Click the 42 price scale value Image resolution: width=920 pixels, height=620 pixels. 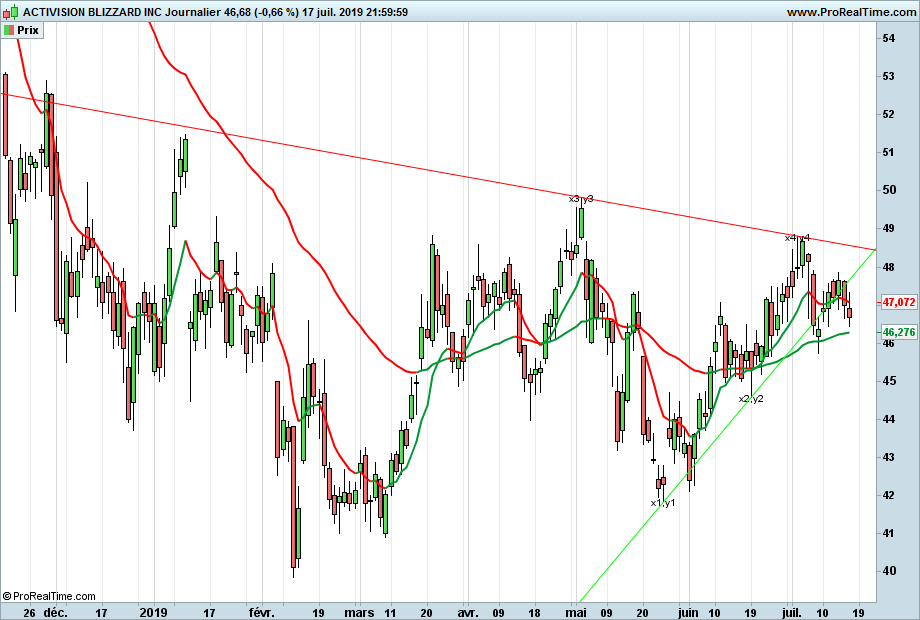[888, 495]
